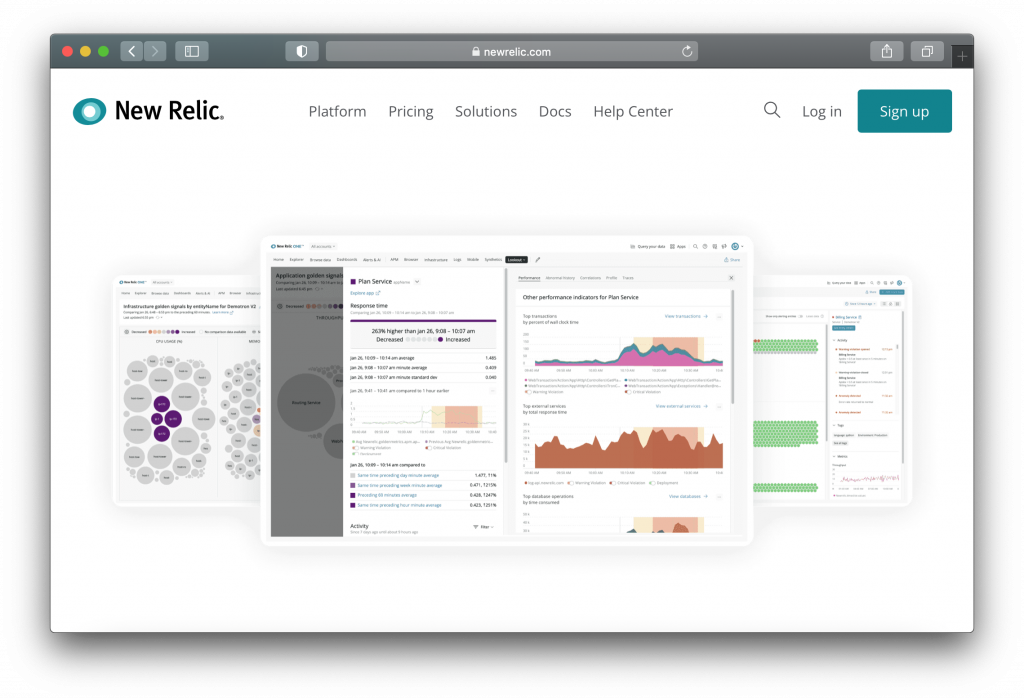Expand the Plan Service chevron dropdown
1024x699 pixels.
[417, 282]
